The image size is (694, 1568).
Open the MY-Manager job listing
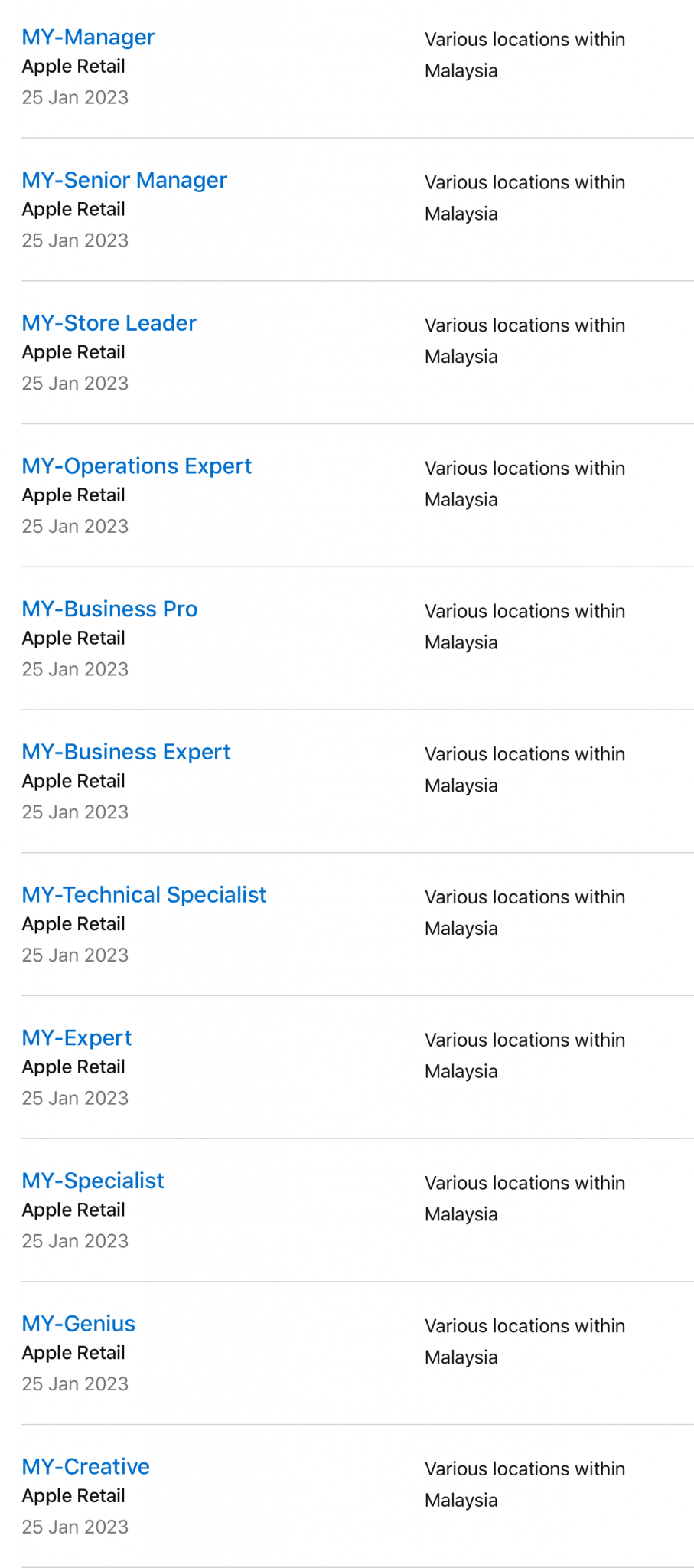click(88, 37)
